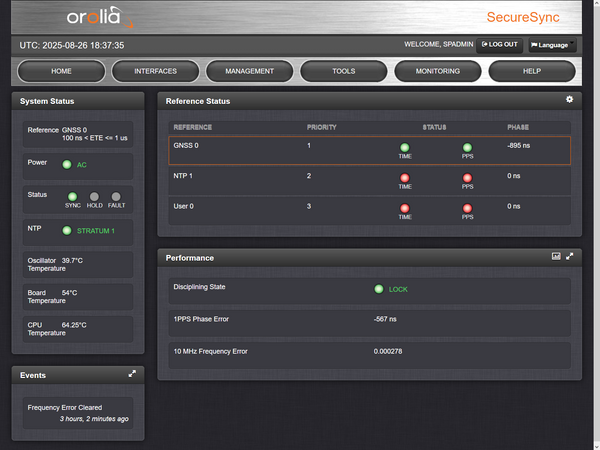This screenshot has width=600, height=450.
Task: Click the Oscillator Temperature 39.7°C value
Action: coord(72,261)
